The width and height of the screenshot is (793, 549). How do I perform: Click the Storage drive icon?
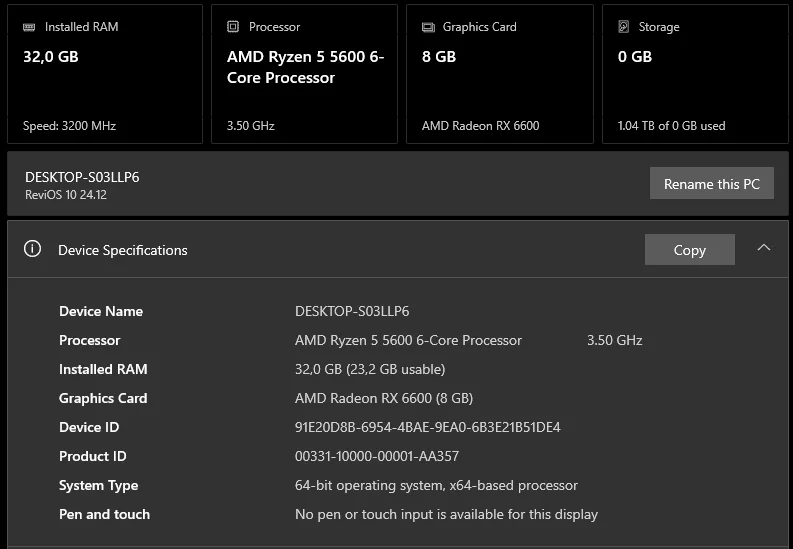coord(624,27)
